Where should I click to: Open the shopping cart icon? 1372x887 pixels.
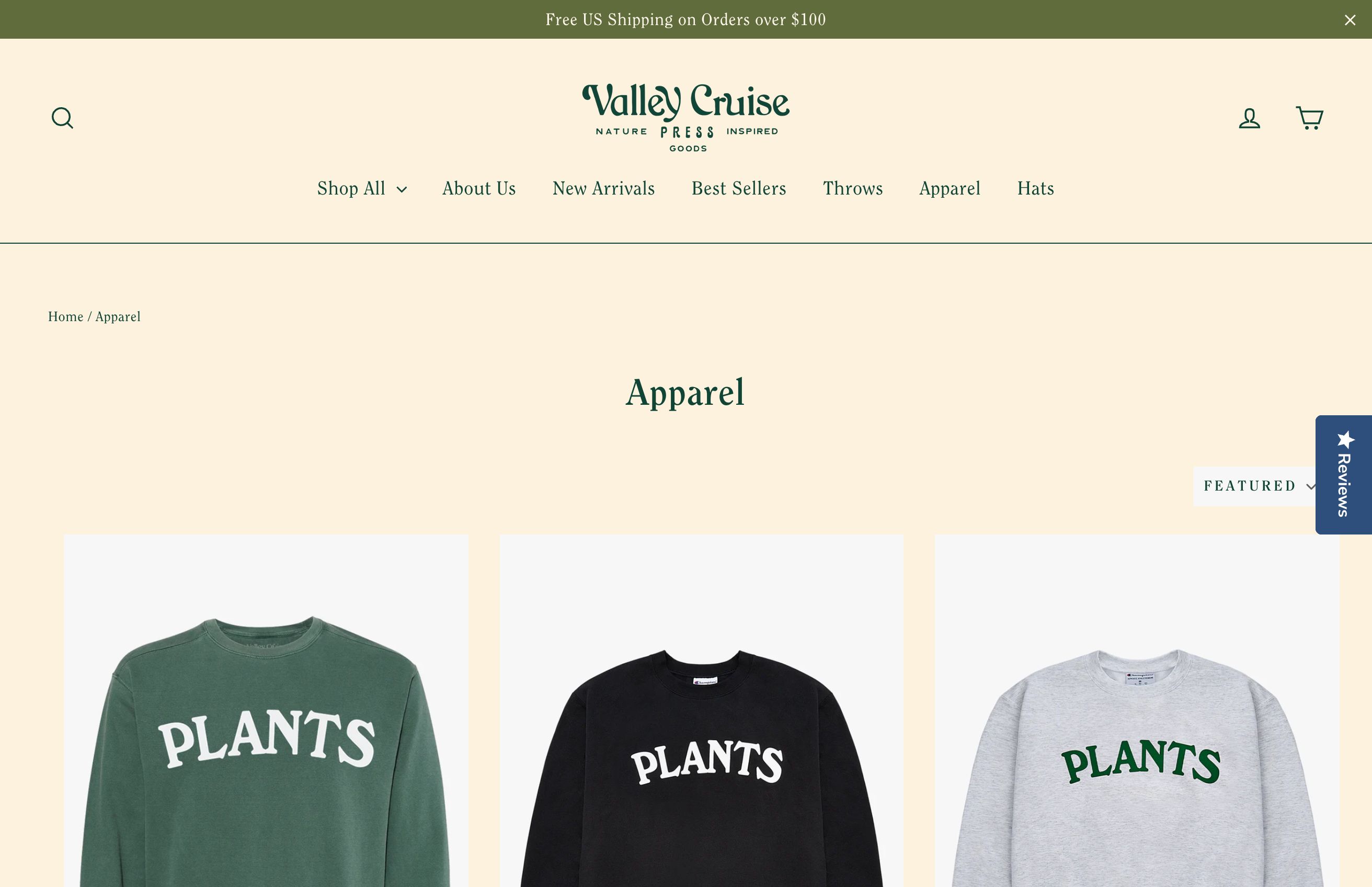1309,118
